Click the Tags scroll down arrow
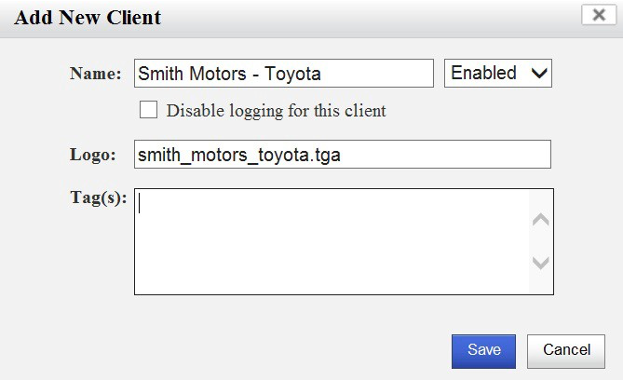The height and width of the screenshot is (380, 624). [x=541, y=263]
